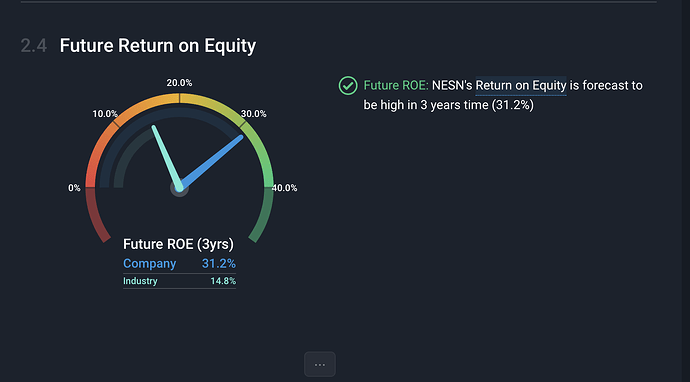The image size is (690, 382).
Task: Select the Company legend row
Action: 180,264
